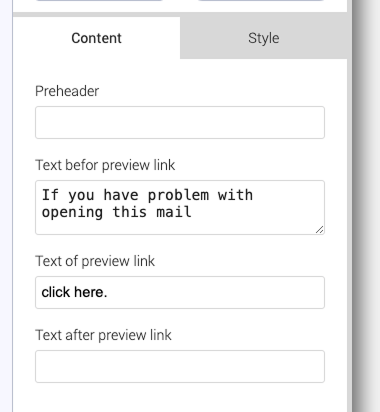Click the Text befor preview link label
The width and height of the screenshot is (380, 412).
click(105, 165)
